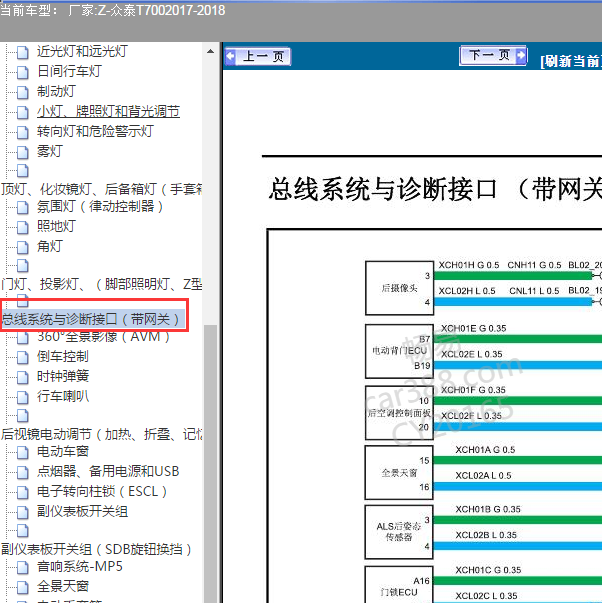Click the 电动背门ECU component box

click(399, 351)
